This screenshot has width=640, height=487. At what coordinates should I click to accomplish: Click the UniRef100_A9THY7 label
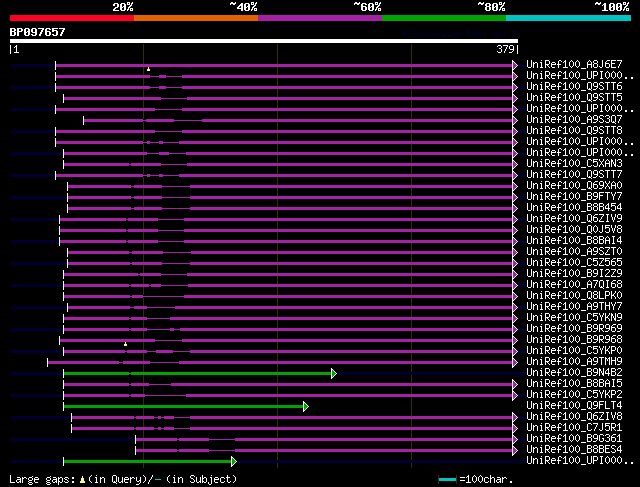tap(574, 307)
